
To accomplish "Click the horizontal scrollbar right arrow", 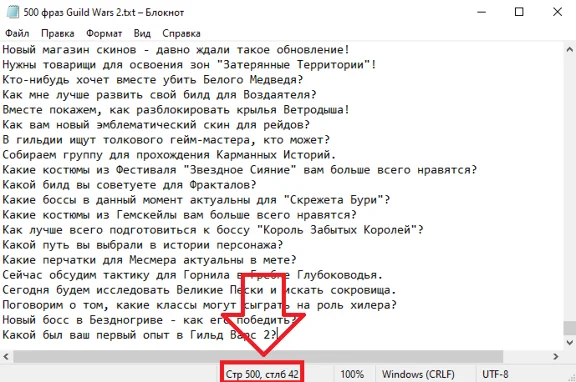I will coord(556,356).
